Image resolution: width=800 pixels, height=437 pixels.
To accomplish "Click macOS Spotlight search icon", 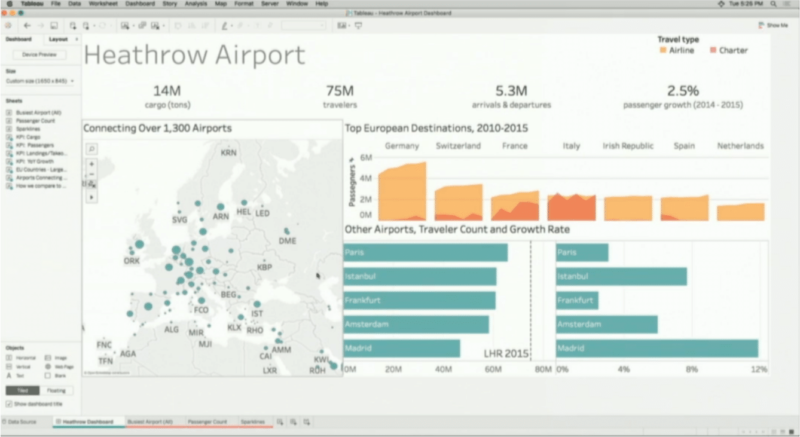I will point(773,4).
